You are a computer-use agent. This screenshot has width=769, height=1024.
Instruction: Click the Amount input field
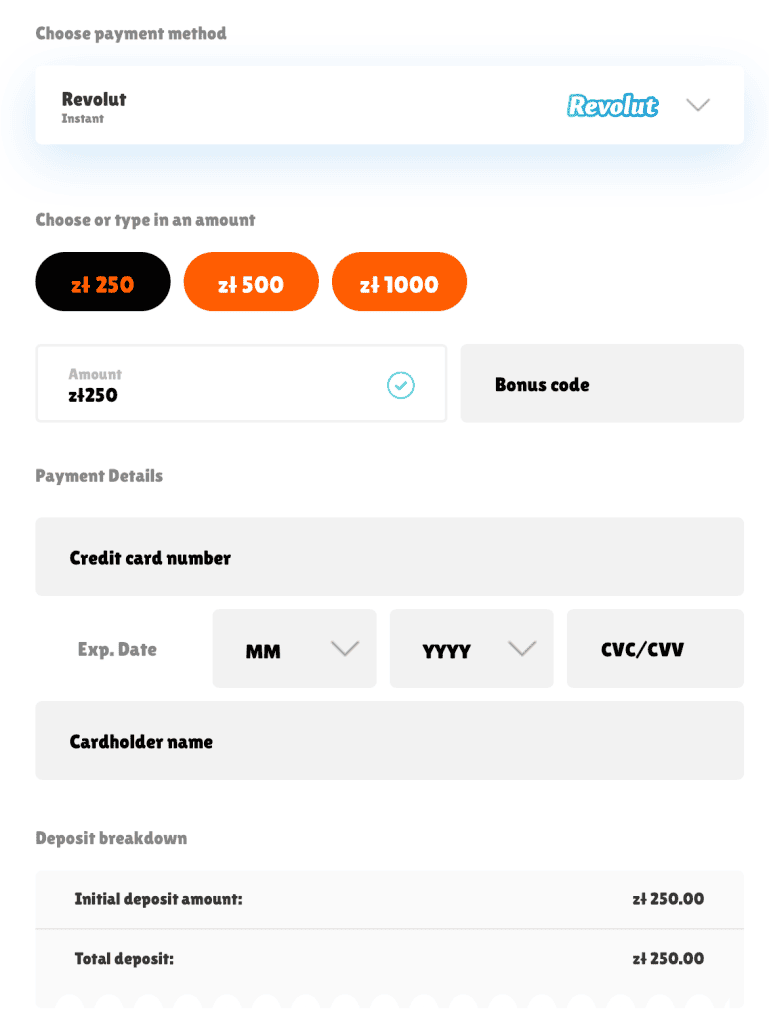(242, 383)
